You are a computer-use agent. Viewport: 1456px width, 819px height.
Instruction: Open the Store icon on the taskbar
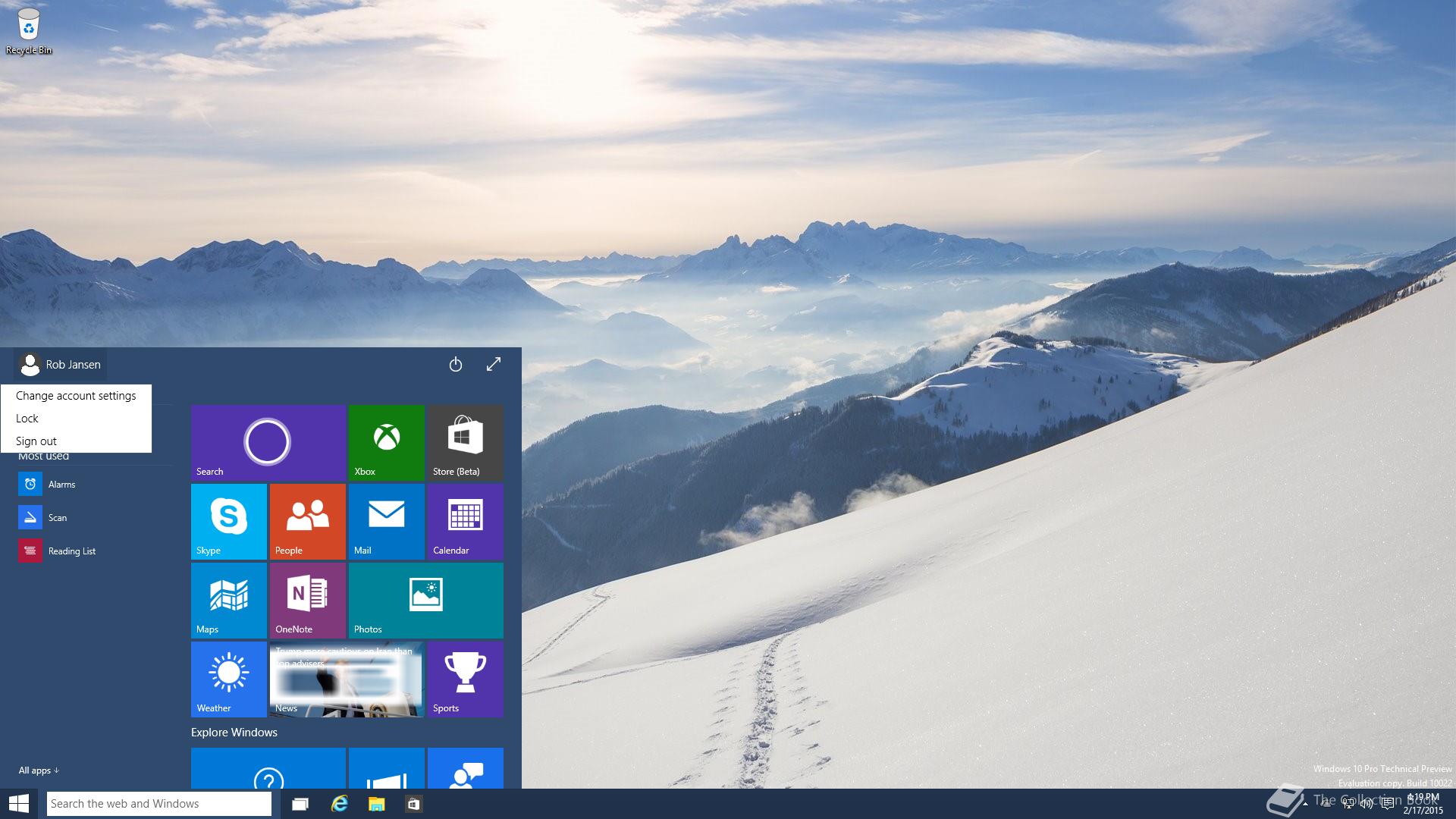click(414, 804)
